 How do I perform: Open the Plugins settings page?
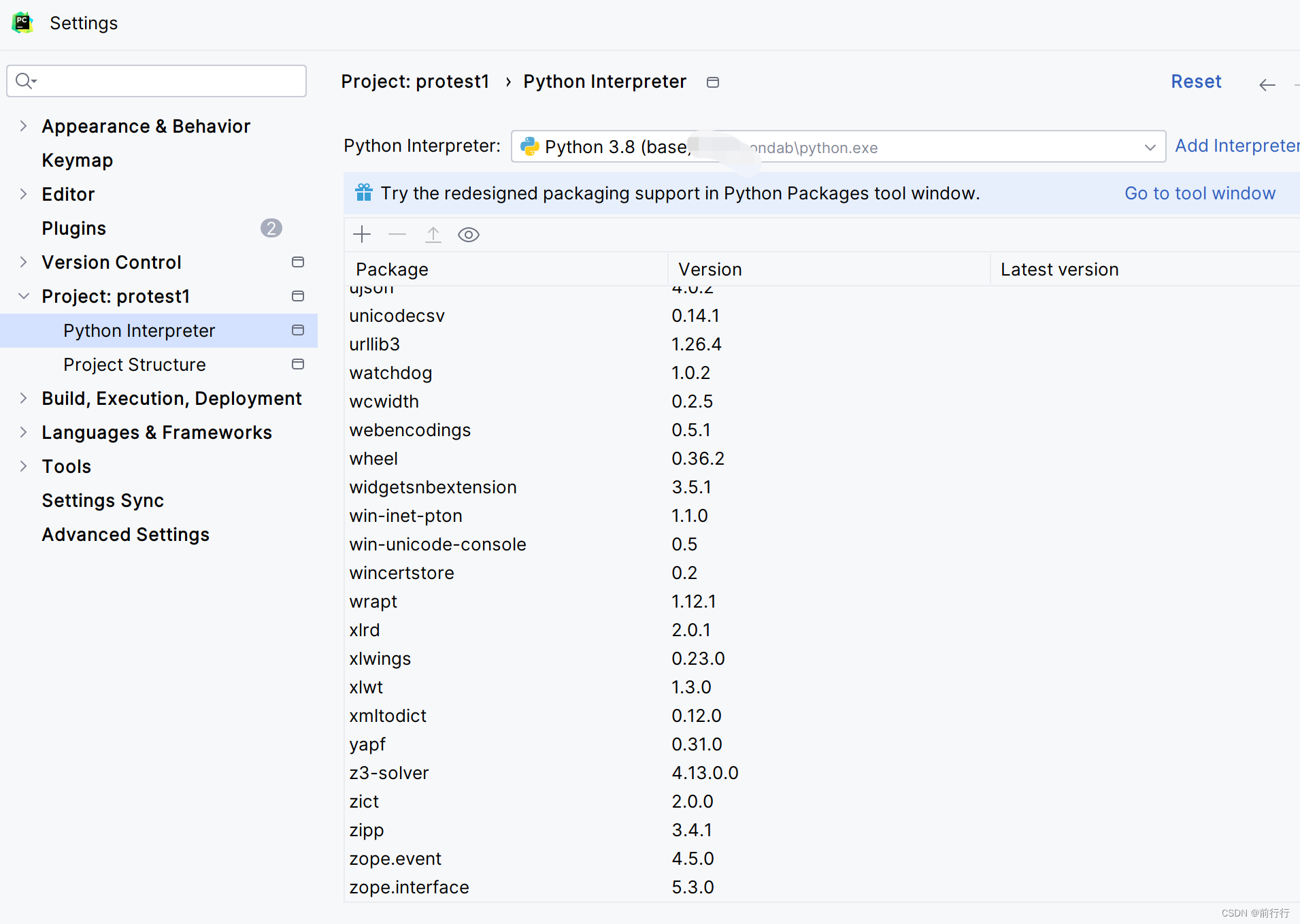[74, 228]
